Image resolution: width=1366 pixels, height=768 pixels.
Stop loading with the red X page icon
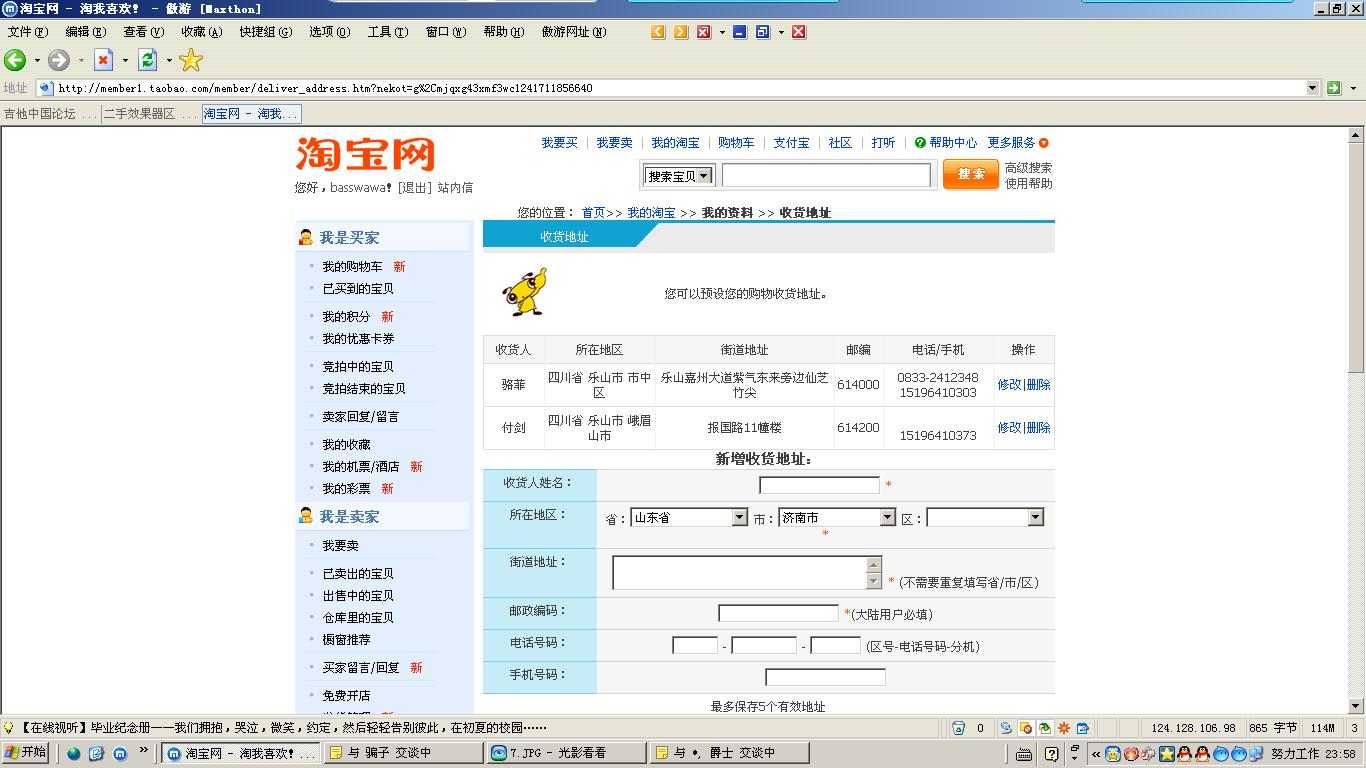[x=104, y=61]
